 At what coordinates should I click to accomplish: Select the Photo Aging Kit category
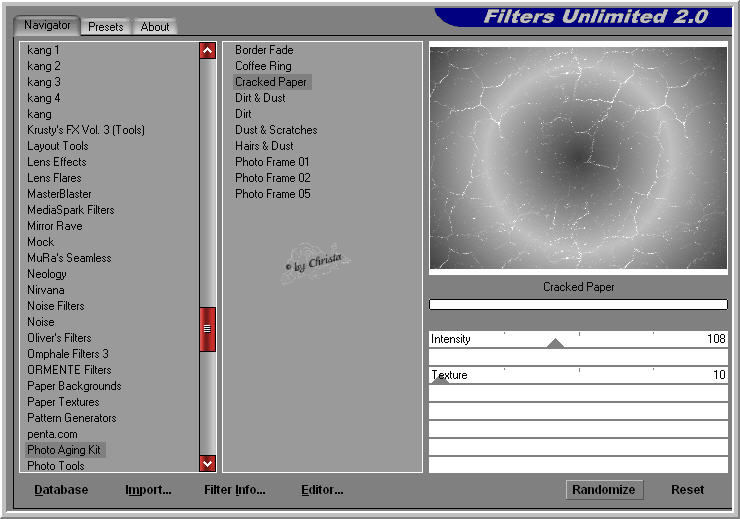tap(65, 450)
